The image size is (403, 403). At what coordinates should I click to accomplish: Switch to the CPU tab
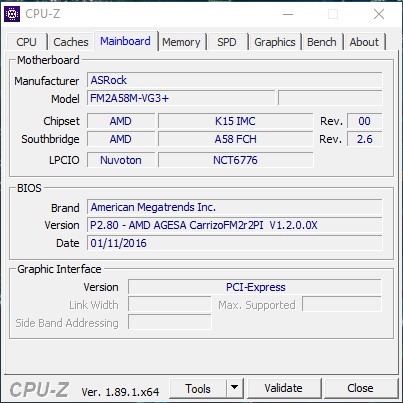[26, 42]
